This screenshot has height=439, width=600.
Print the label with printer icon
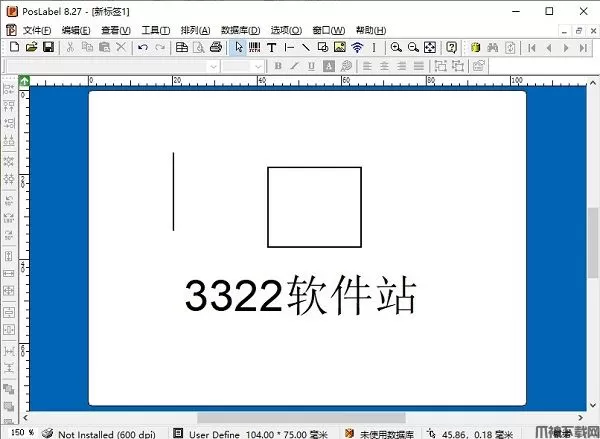pos(216,47)
